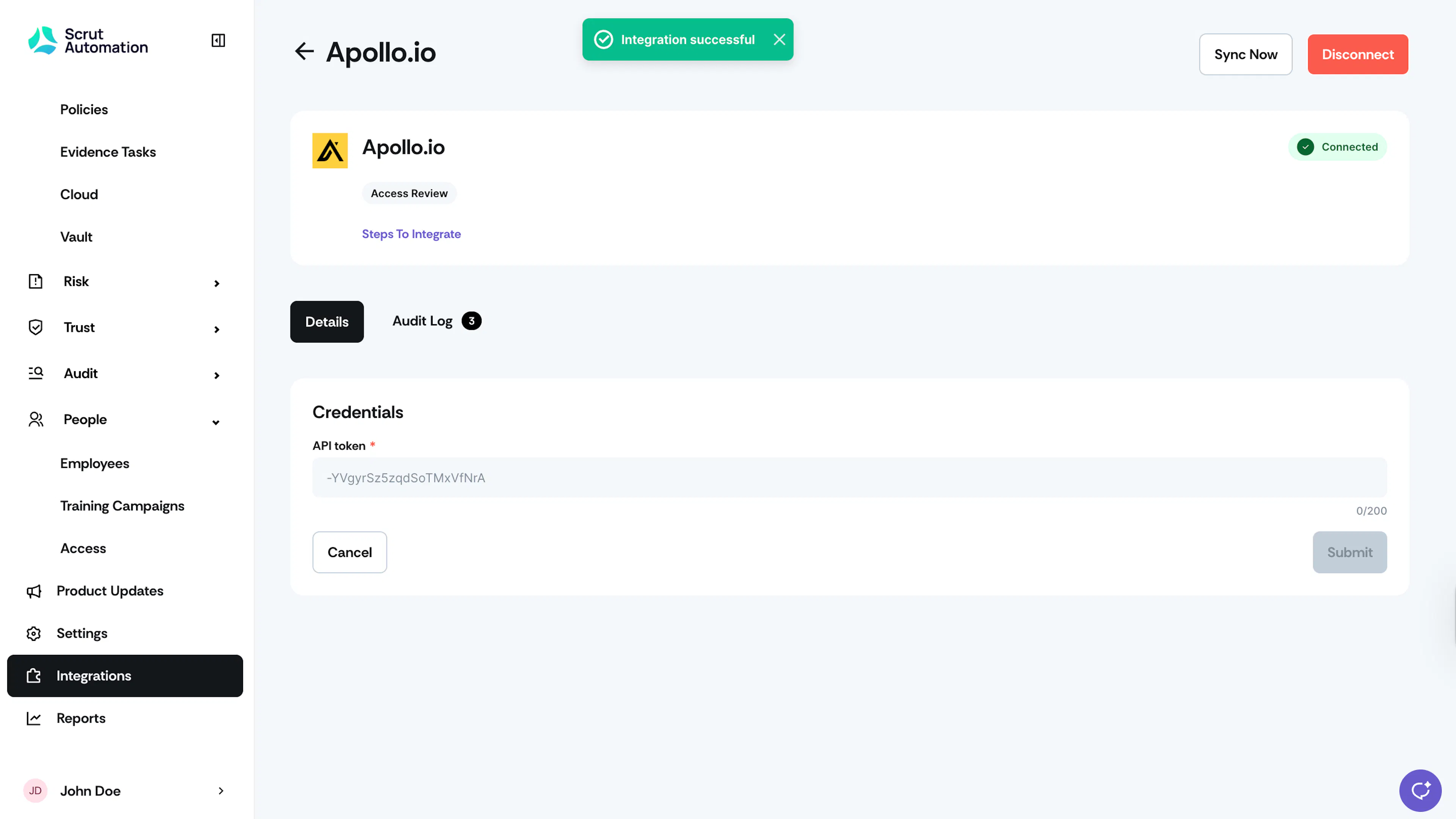Open Product Updates megaphone icon

34,591
